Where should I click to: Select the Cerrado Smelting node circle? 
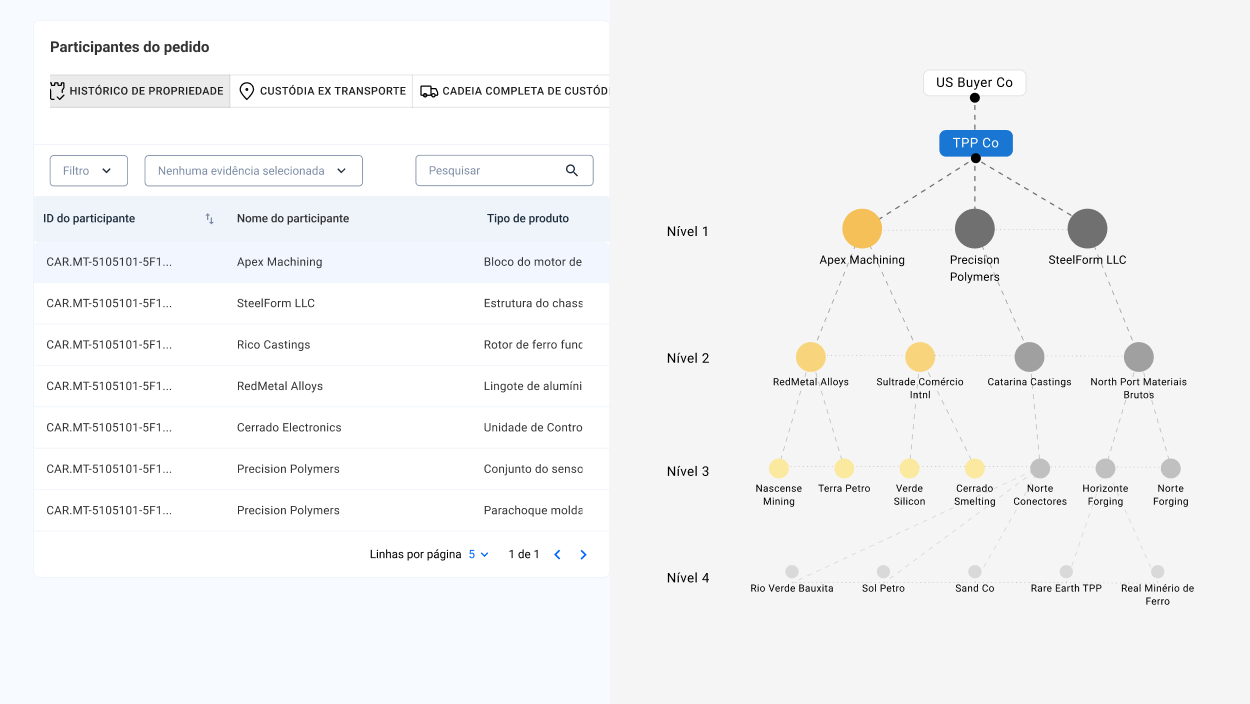click(975, 468)
